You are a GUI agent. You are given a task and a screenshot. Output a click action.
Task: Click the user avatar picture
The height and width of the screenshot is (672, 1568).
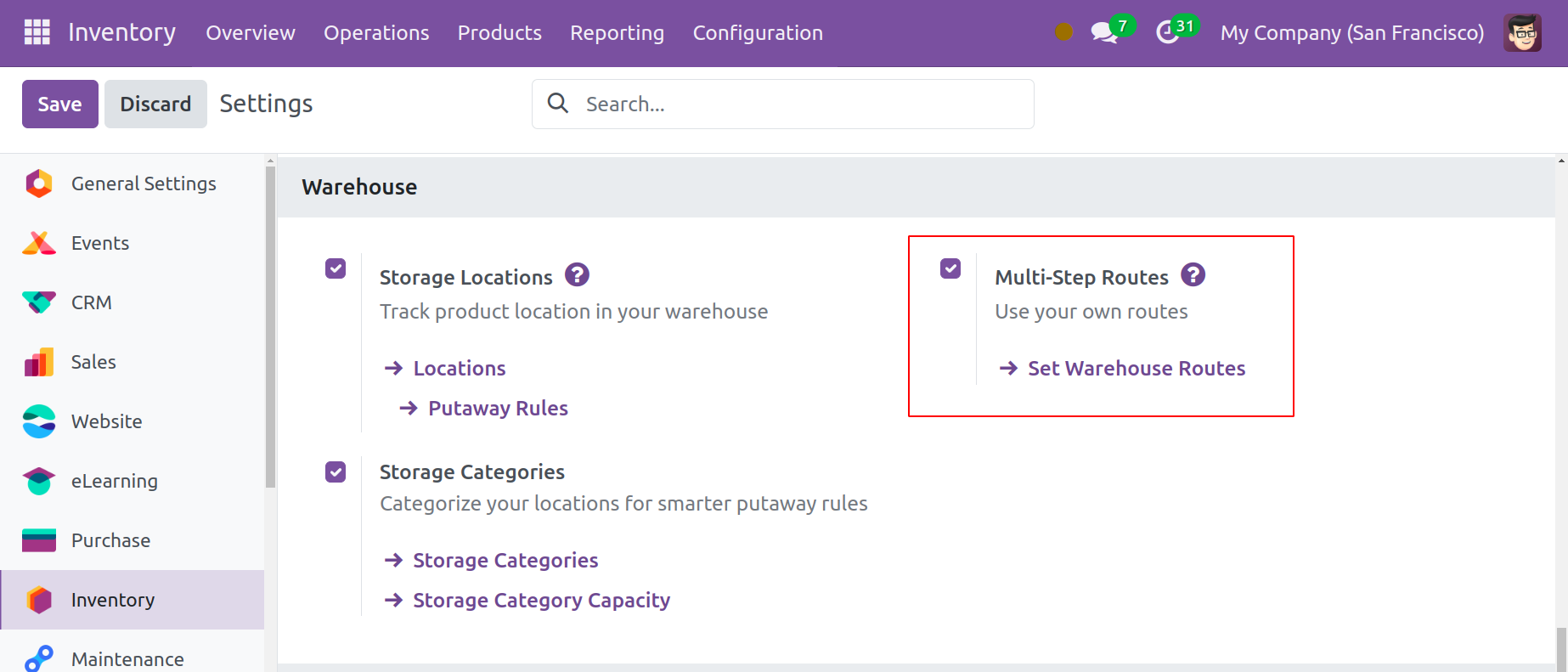coord(1522,33)
